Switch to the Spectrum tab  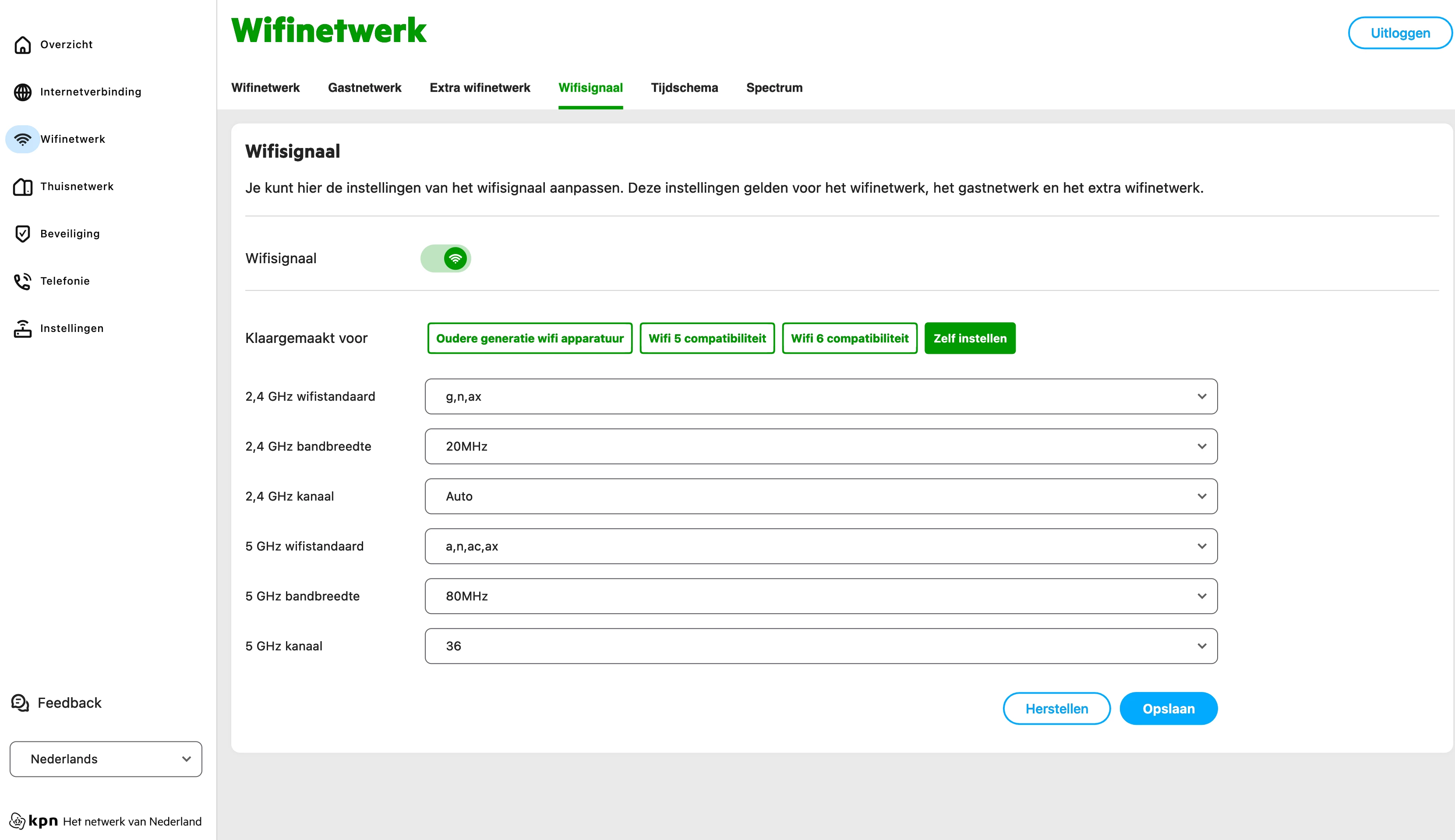pyautogui.click(x=773, y=88)
